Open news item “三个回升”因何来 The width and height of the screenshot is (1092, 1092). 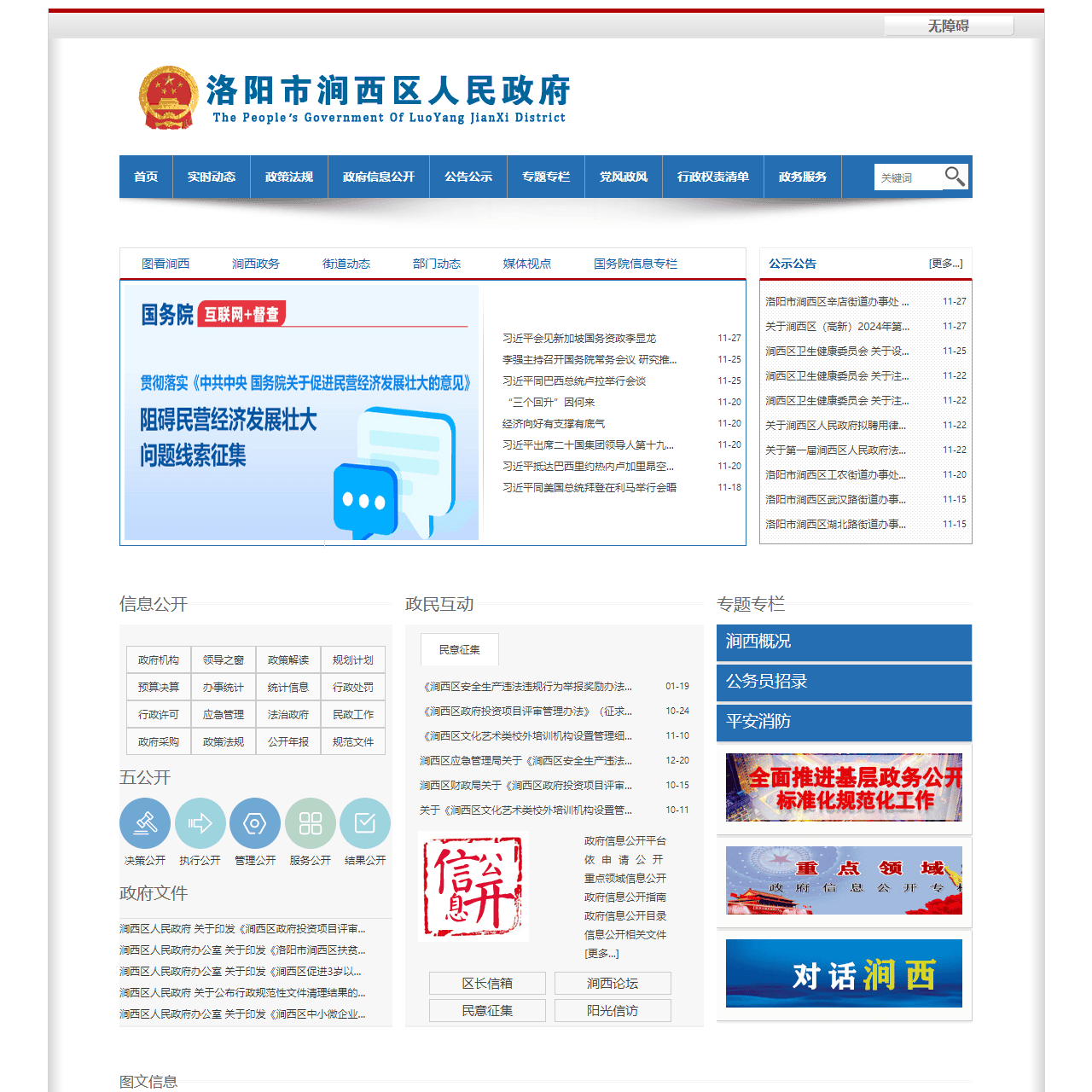pyautogui.click(x=550, y=403)
